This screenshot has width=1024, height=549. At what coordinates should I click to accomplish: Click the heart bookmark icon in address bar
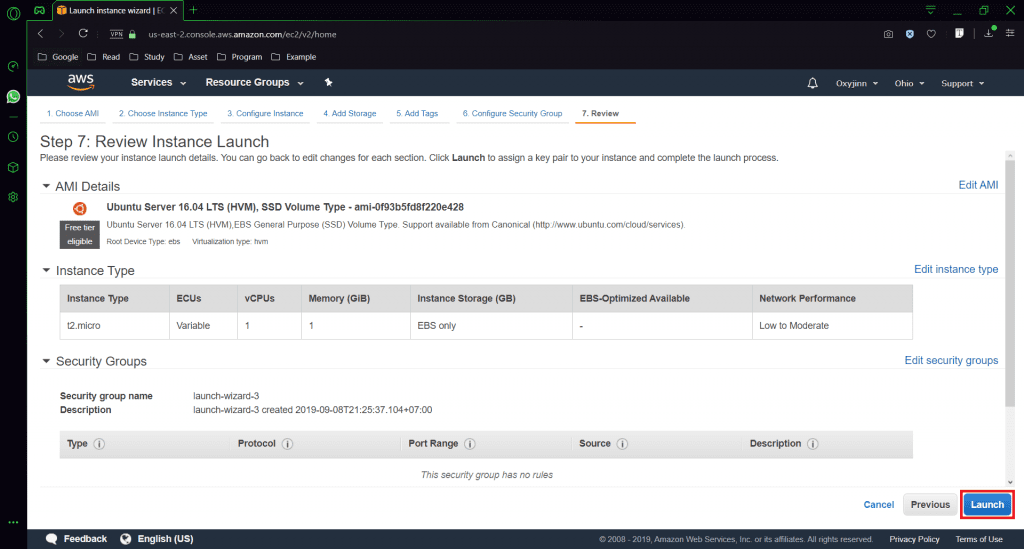point(931,33)
